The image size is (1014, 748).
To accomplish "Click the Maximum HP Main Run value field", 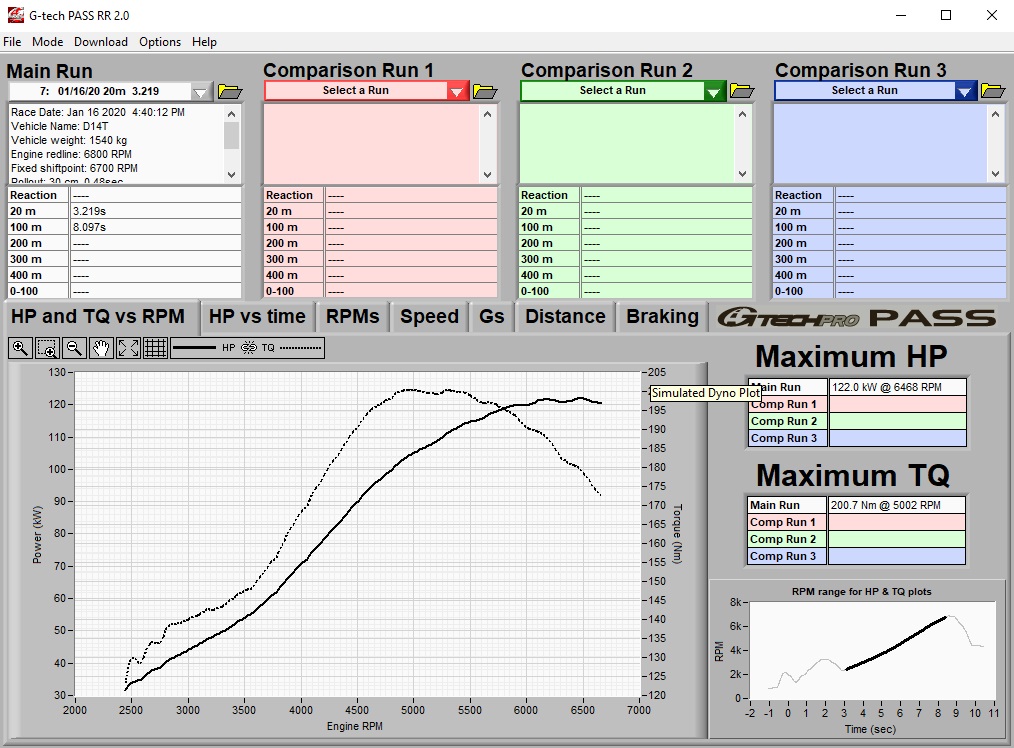I will coord(897,387).
